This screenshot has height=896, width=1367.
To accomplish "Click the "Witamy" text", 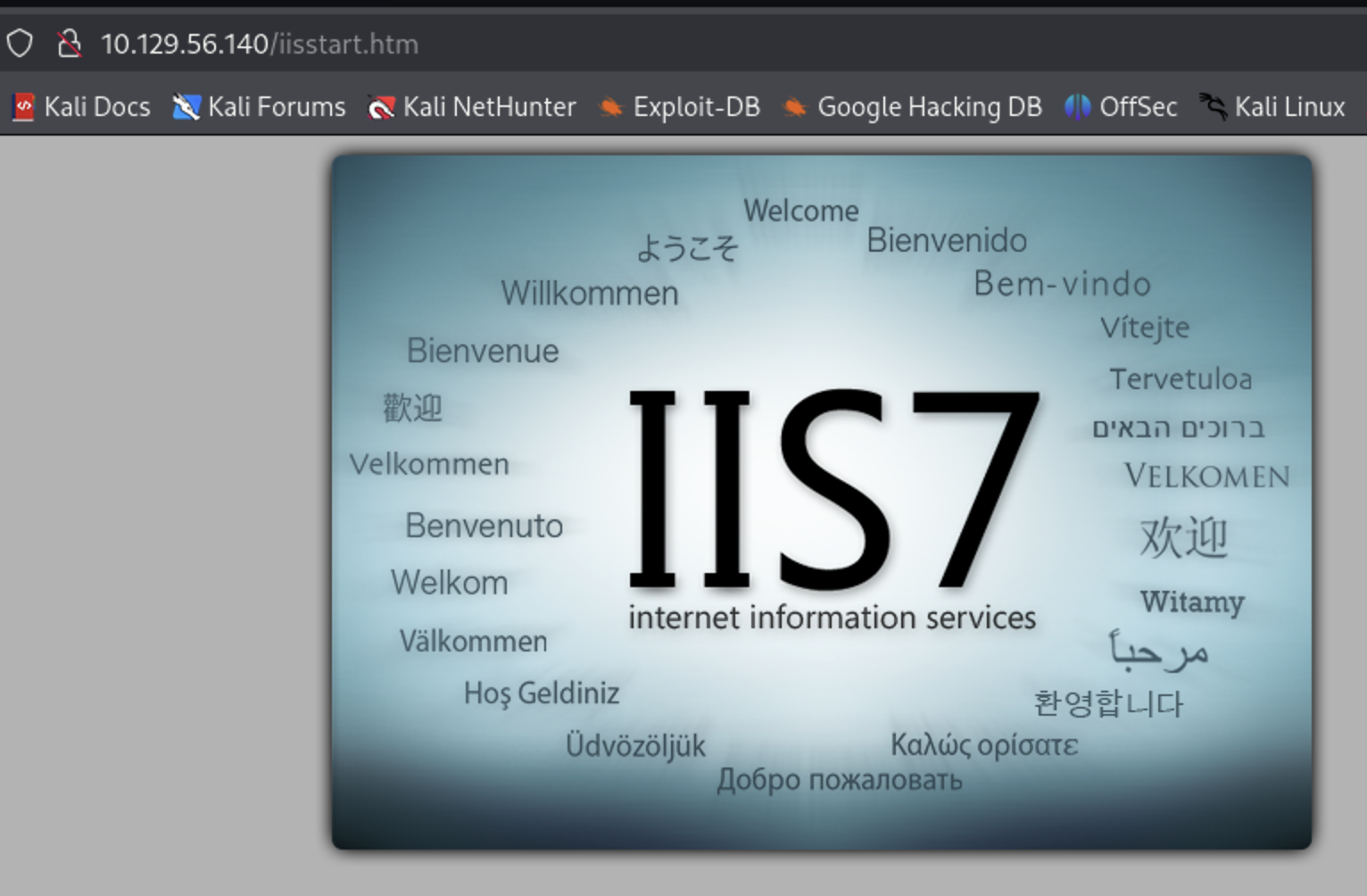I will pos(1192,602).
